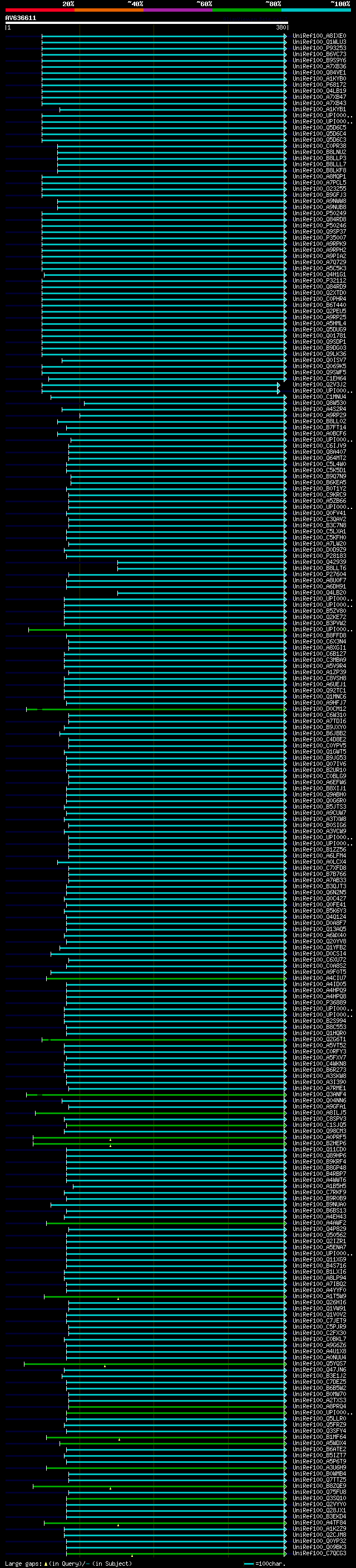
Task: Open hit UniRef100_Q1WLU3
Action: (x=319, y=42)
